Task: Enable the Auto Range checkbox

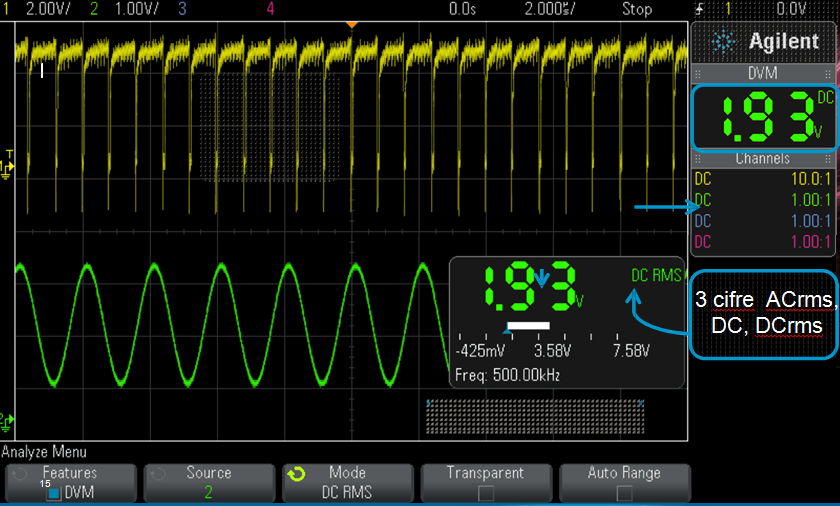Action: pyautogui.click(x=624, y=492)
